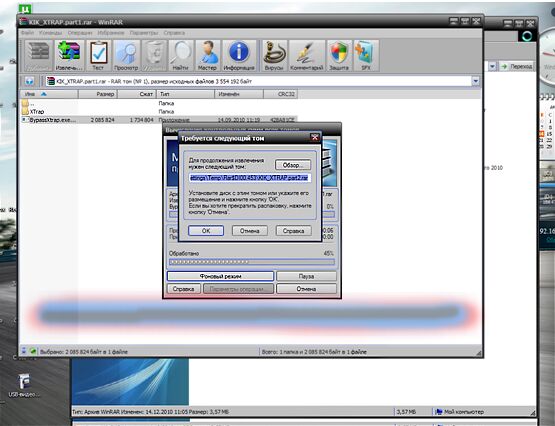
Task: Launch the Мастер (Wizard) tool
Action: click(207, 56)
